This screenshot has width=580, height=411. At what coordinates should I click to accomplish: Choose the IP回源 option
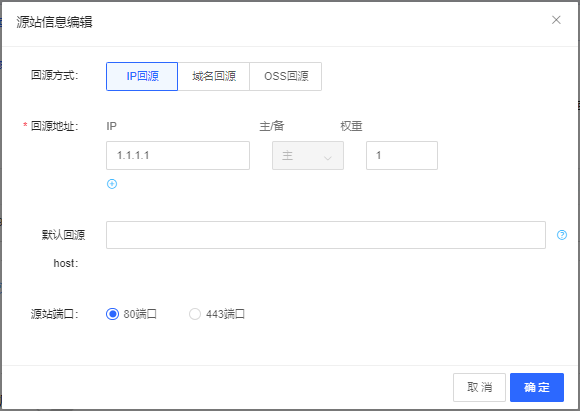[x=142, y=76]
